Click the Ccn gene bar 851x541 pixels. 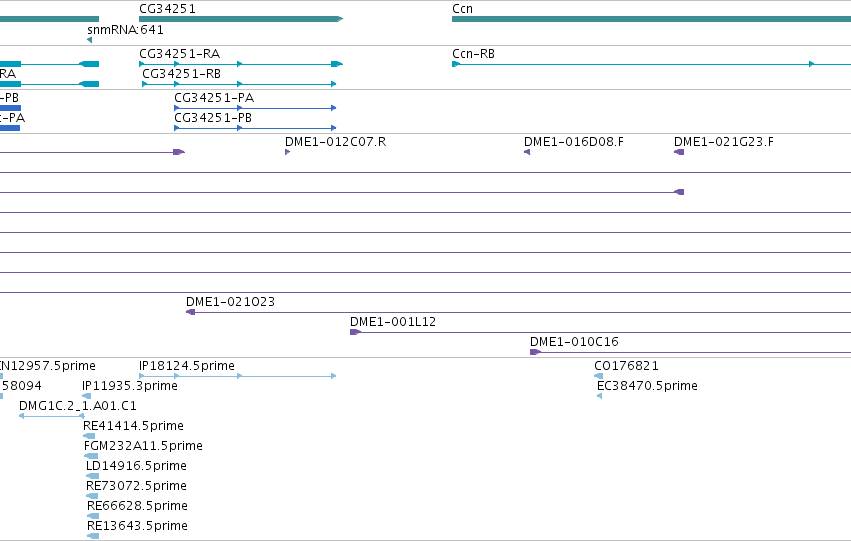click(651, 19)
